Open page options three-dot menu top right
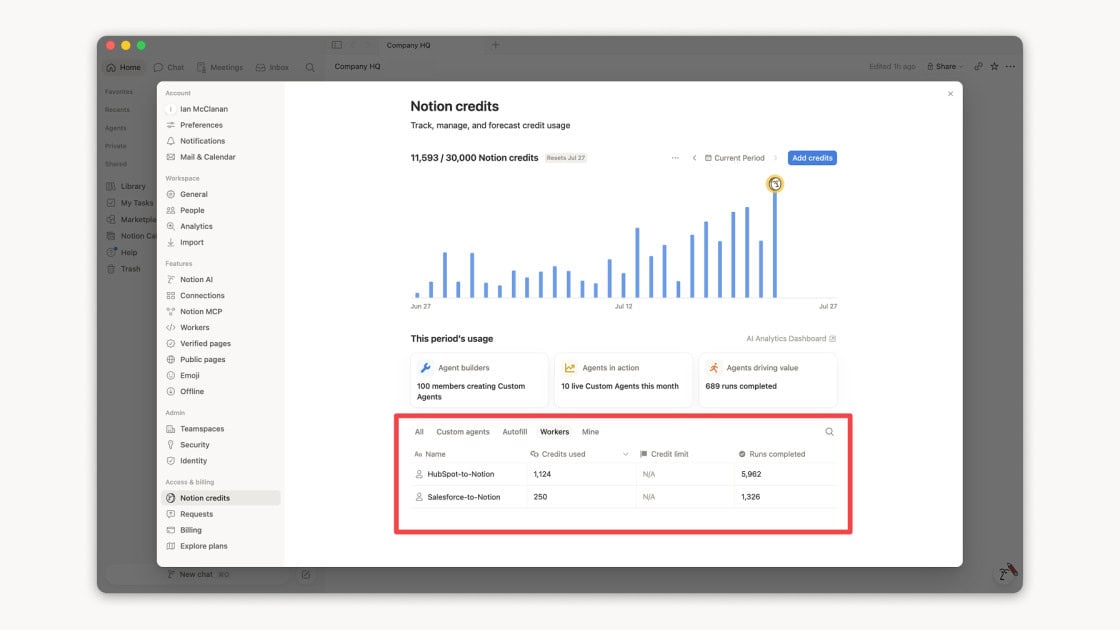This screenshot has height=630, width=1120. (x=1010, y=66)
